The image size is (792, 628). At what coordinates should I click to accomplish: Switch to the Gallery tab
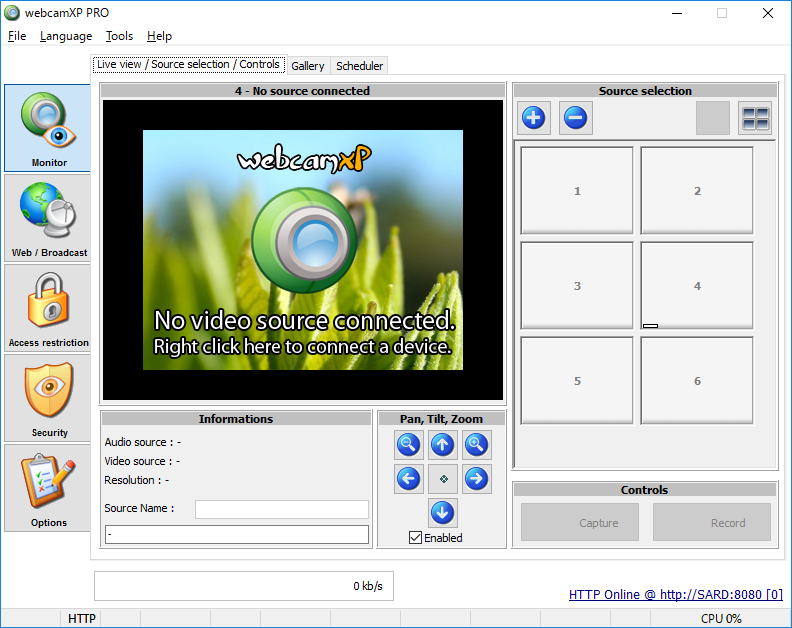[x=308, y=66]
